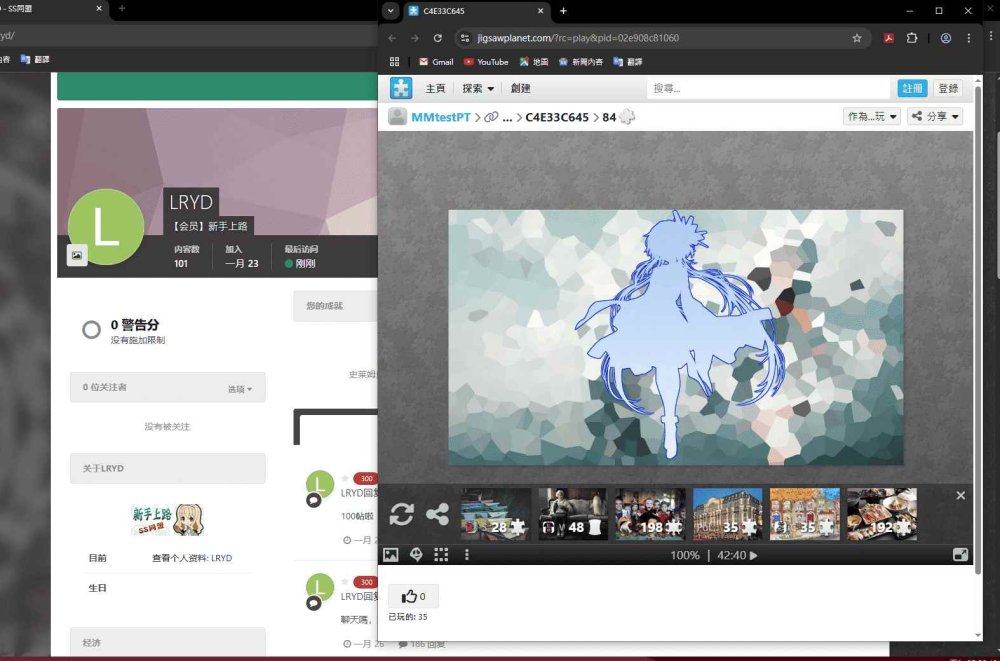The image size is (1000, 661).
Task: Open Chrome's three-dot main menu
Action: point(969,38)
